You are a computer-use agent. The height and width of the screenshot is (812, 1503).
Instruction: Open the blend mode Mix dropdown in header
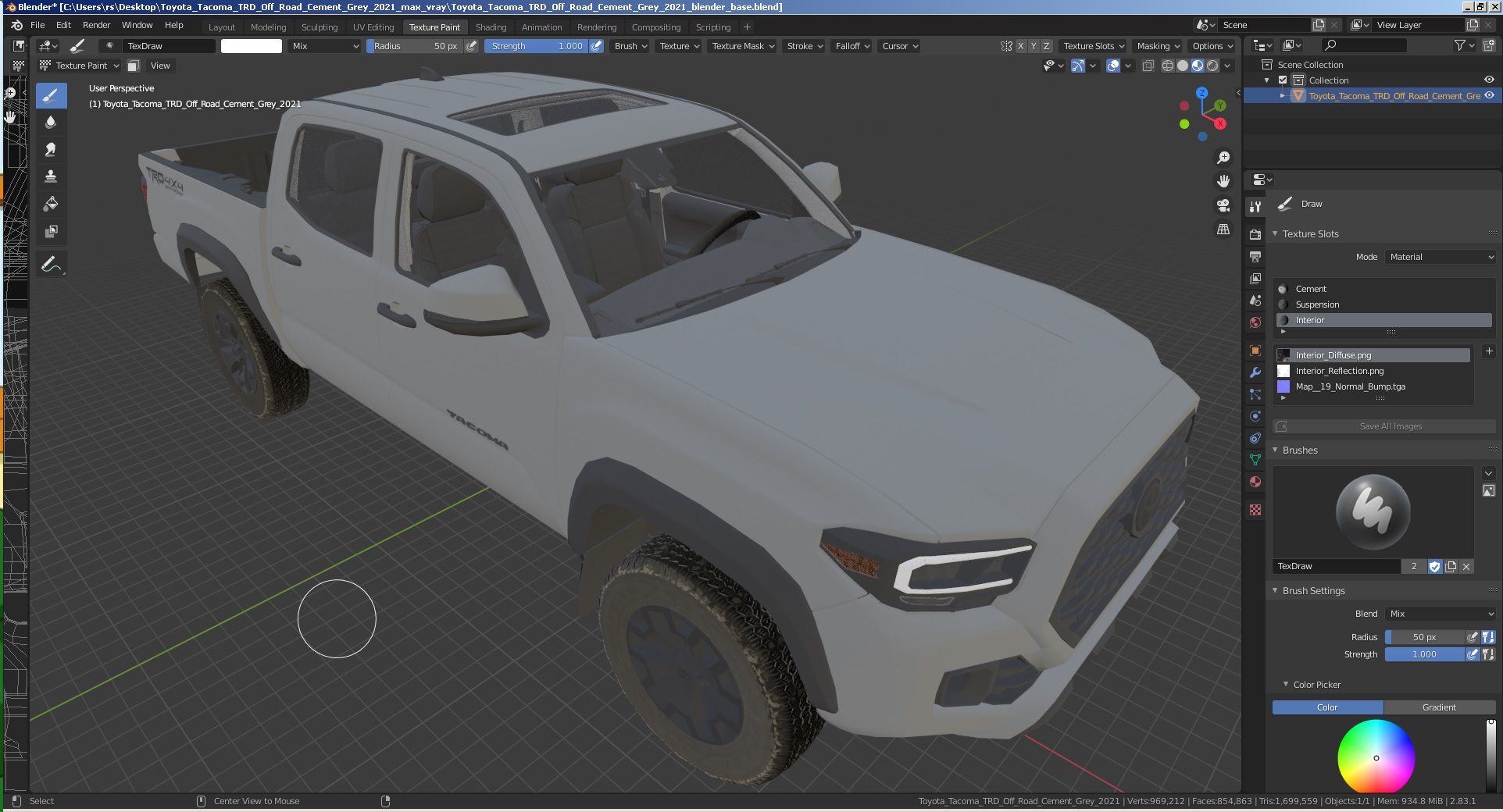coord(325,46)
